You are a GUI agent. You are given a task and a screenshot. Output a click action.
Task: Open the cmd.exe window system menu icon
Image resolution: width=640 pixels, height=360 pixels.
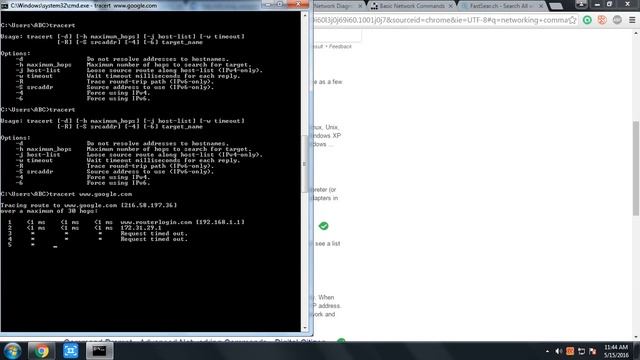click(x=4, y=6)
